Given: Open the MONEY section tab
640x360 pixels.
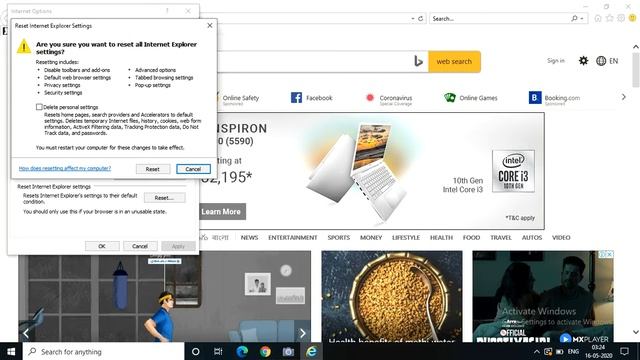Looking at the screenshot, I should pyautogui.click(x=371, y=237).
